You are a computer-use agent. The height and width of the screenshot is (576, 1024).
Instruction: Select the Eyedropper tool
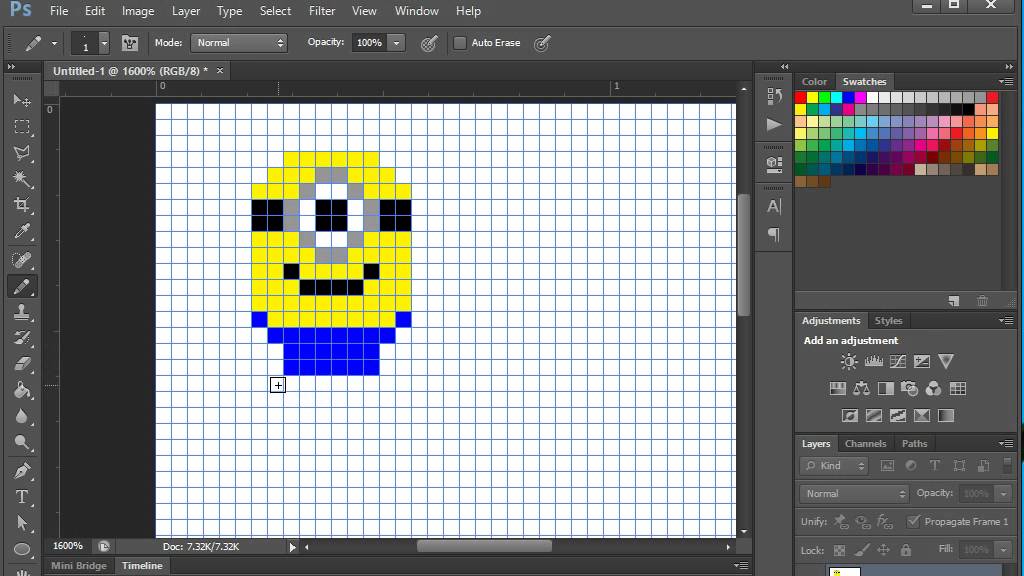tap(22, 231)
